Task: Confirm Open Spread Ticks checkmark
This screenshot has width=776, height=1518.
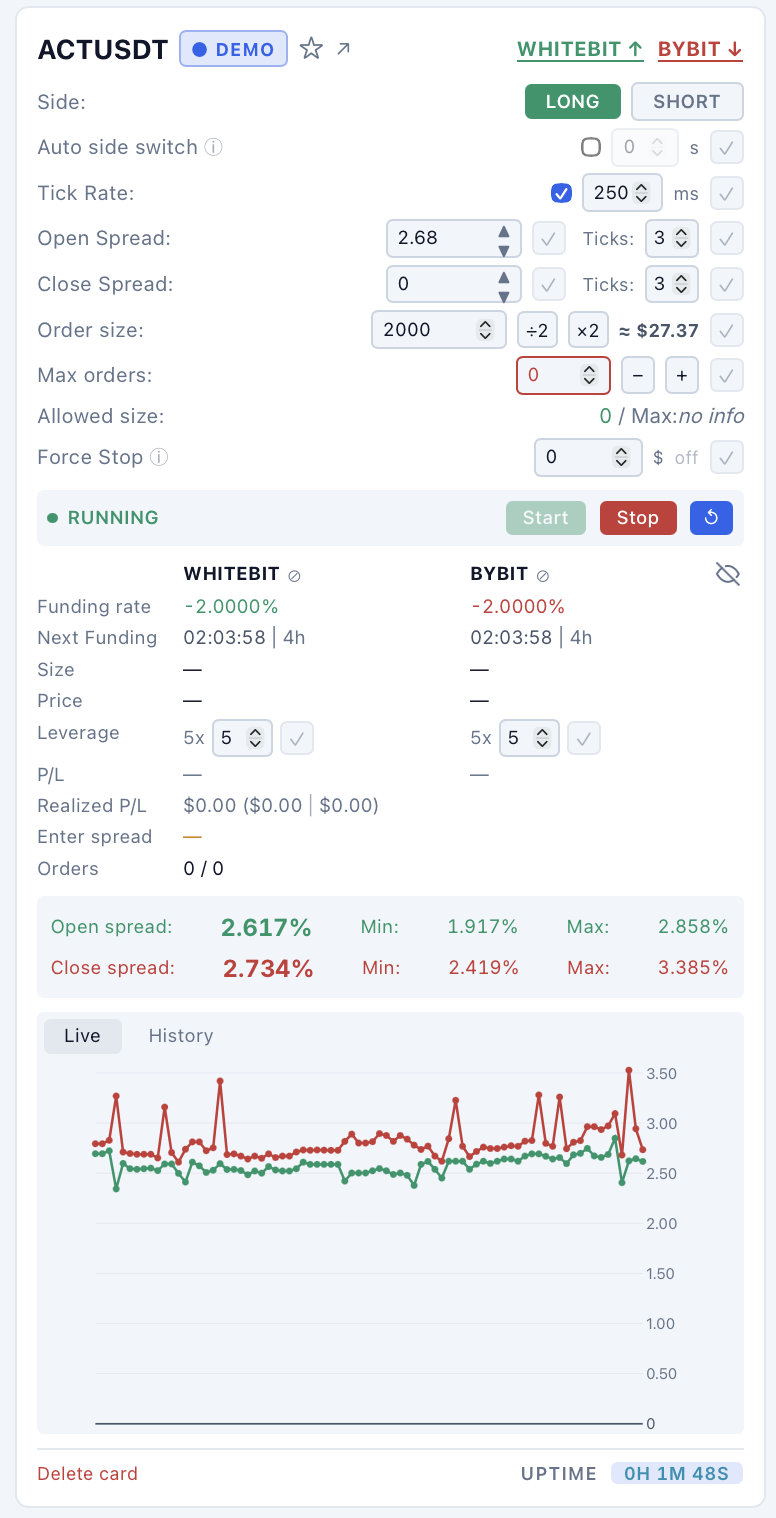Action: point(727,238)
